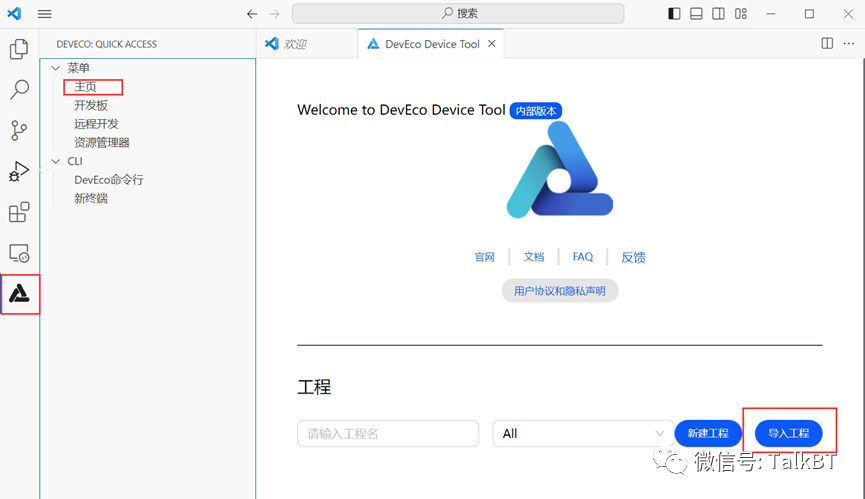Open the 官网 link
This screenshot has width=865, height=499.
[x=484, y=257]
